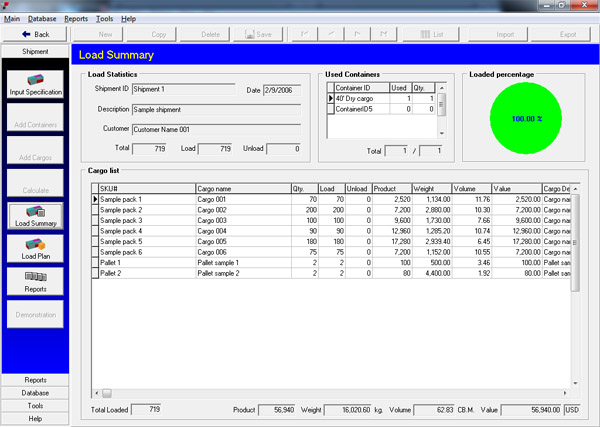Viewport: 600px width, 427px height.
Task: Click the Date field showing 2/9/2006
Action: click(x=282, y=90)
